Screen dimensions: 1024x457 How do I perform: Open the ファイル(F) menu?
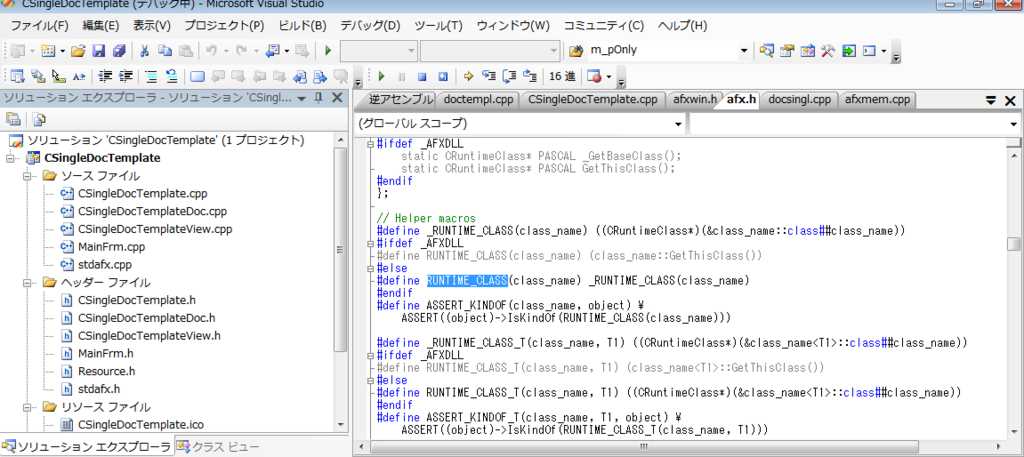(39, 26)
